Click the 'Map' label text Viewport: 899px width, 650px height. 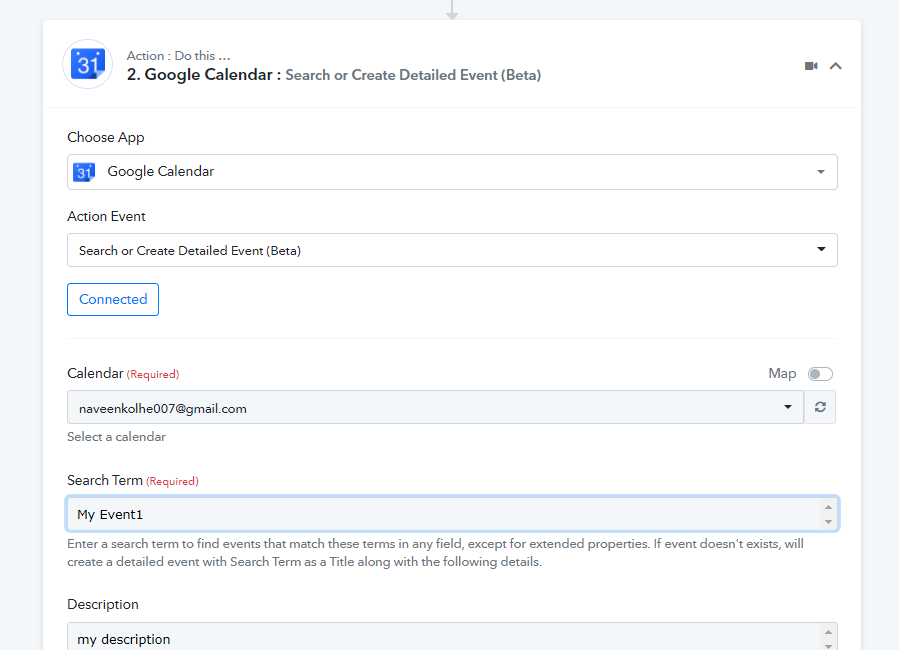tap(782, 374)
